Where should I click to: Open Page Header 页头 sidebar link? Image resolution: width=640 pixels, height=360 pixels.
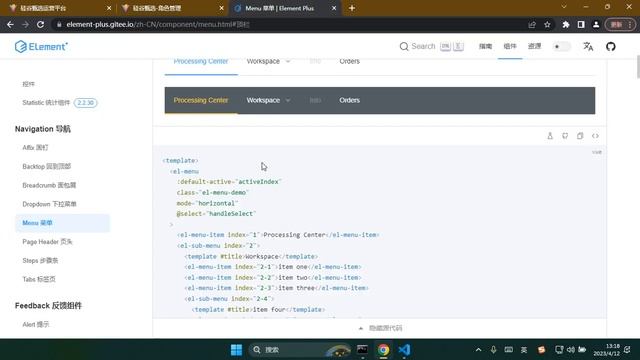tap(47, 242)
